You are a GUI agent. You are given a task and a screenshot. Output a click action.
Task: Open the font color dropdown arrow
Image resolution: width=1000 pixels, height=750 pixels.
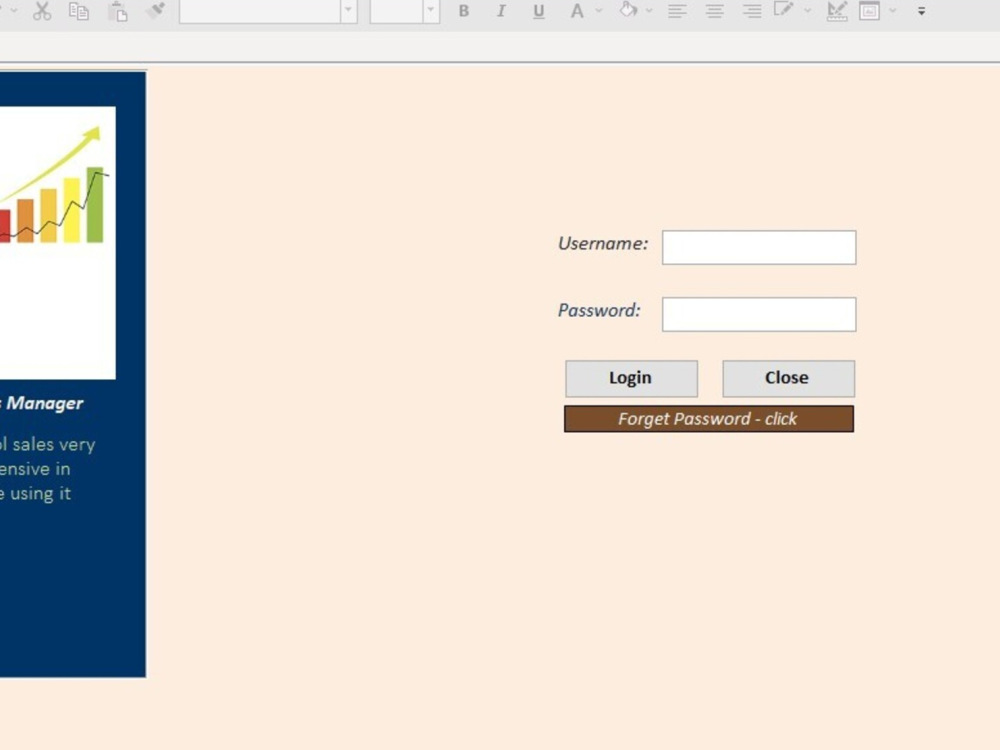click(598, 11)
